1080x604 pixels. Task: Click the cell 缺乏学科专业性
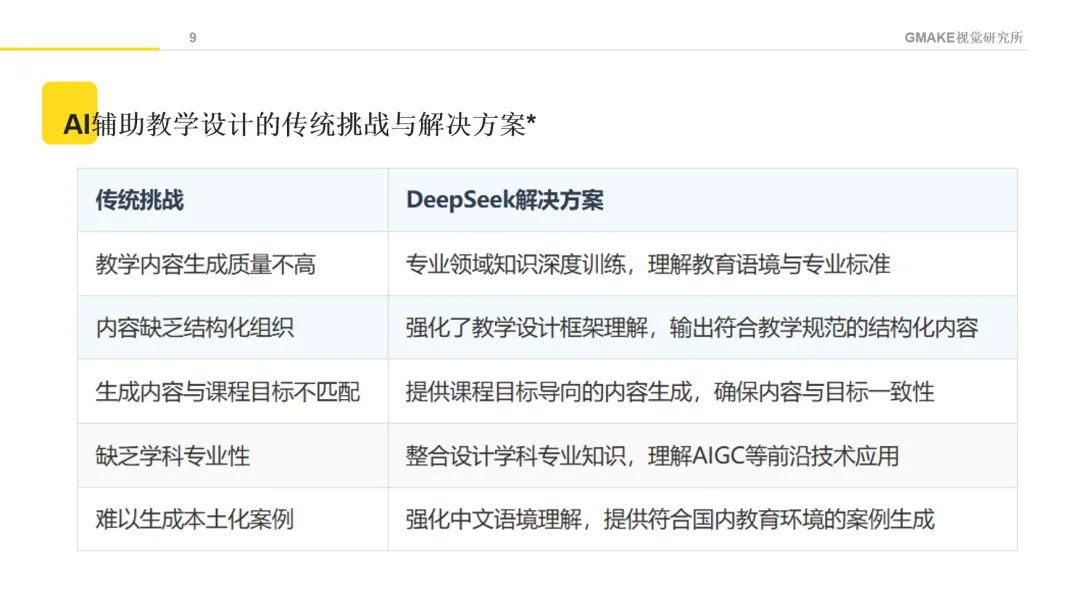click(x=233, y=455)
